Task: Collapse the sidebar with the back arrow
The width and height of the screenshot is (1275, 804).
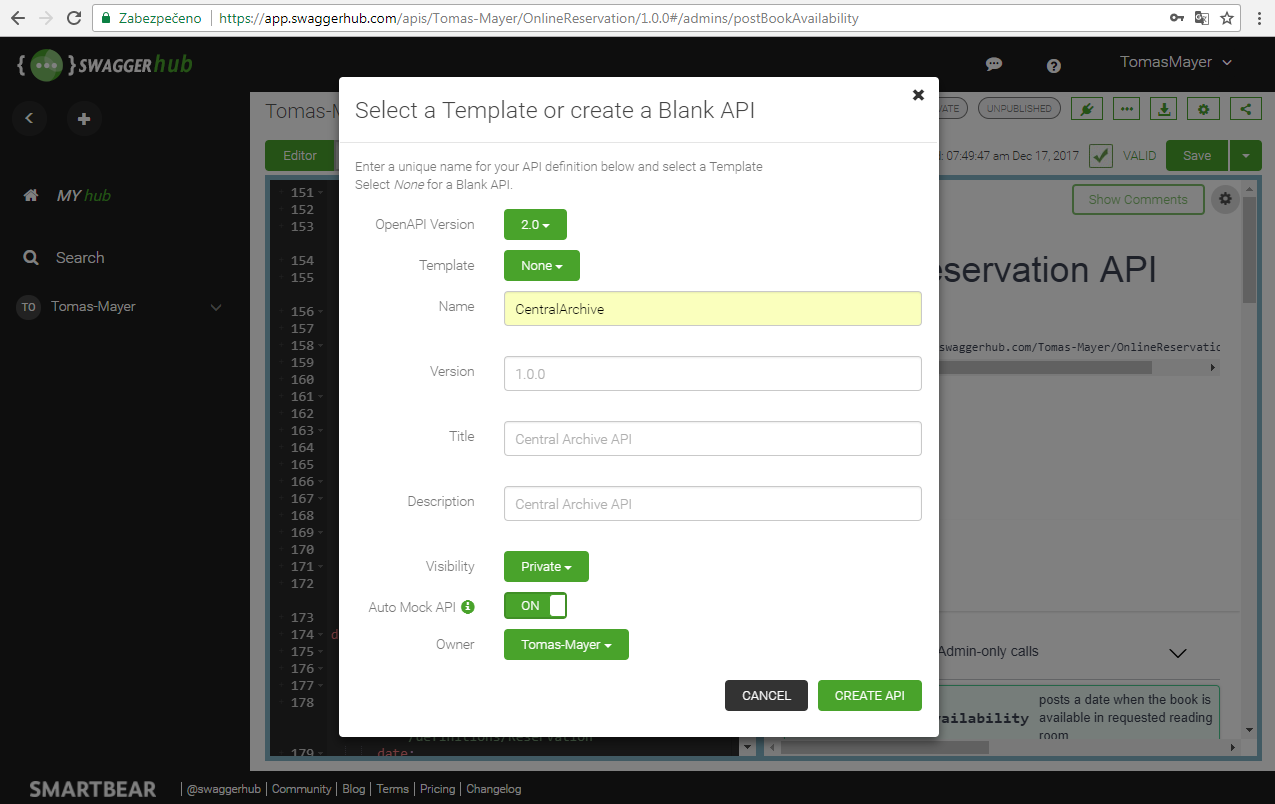Action: pyautogui.click(x=29, y=119)
